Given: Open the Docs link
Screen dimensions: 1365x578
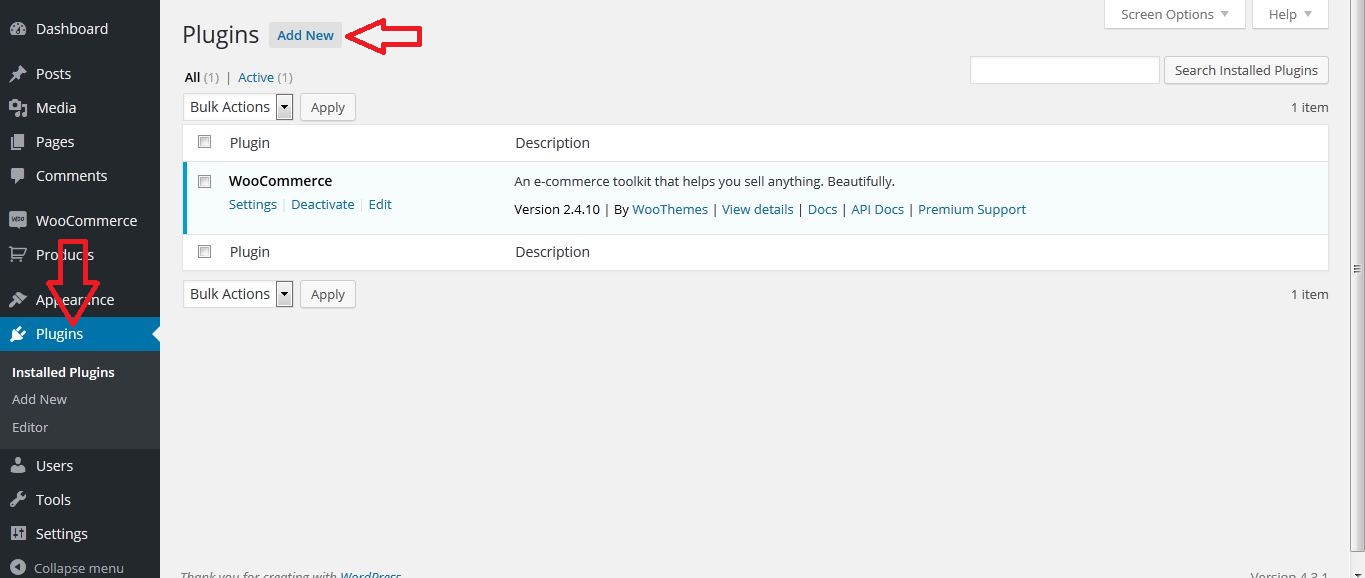Looking at the screenshot, I should click(x=822, y=209).
